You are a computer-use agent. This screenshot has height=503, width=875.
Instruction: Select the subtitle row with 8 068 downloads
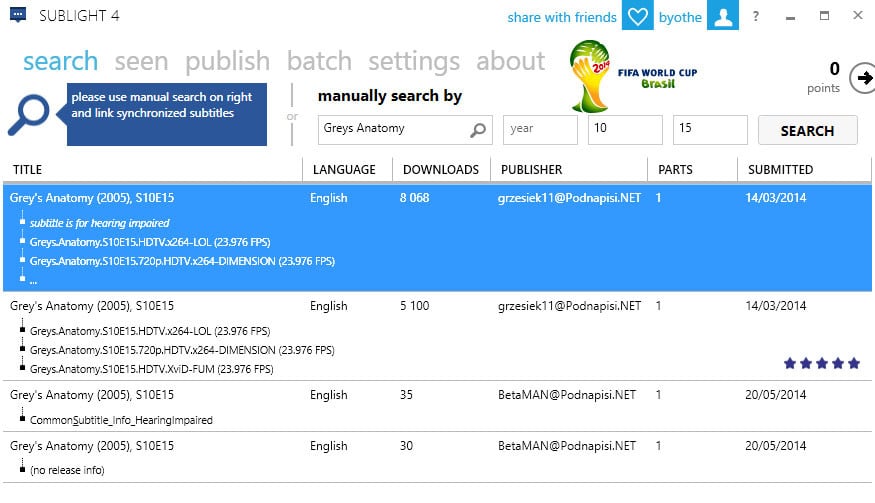[437, 238]
